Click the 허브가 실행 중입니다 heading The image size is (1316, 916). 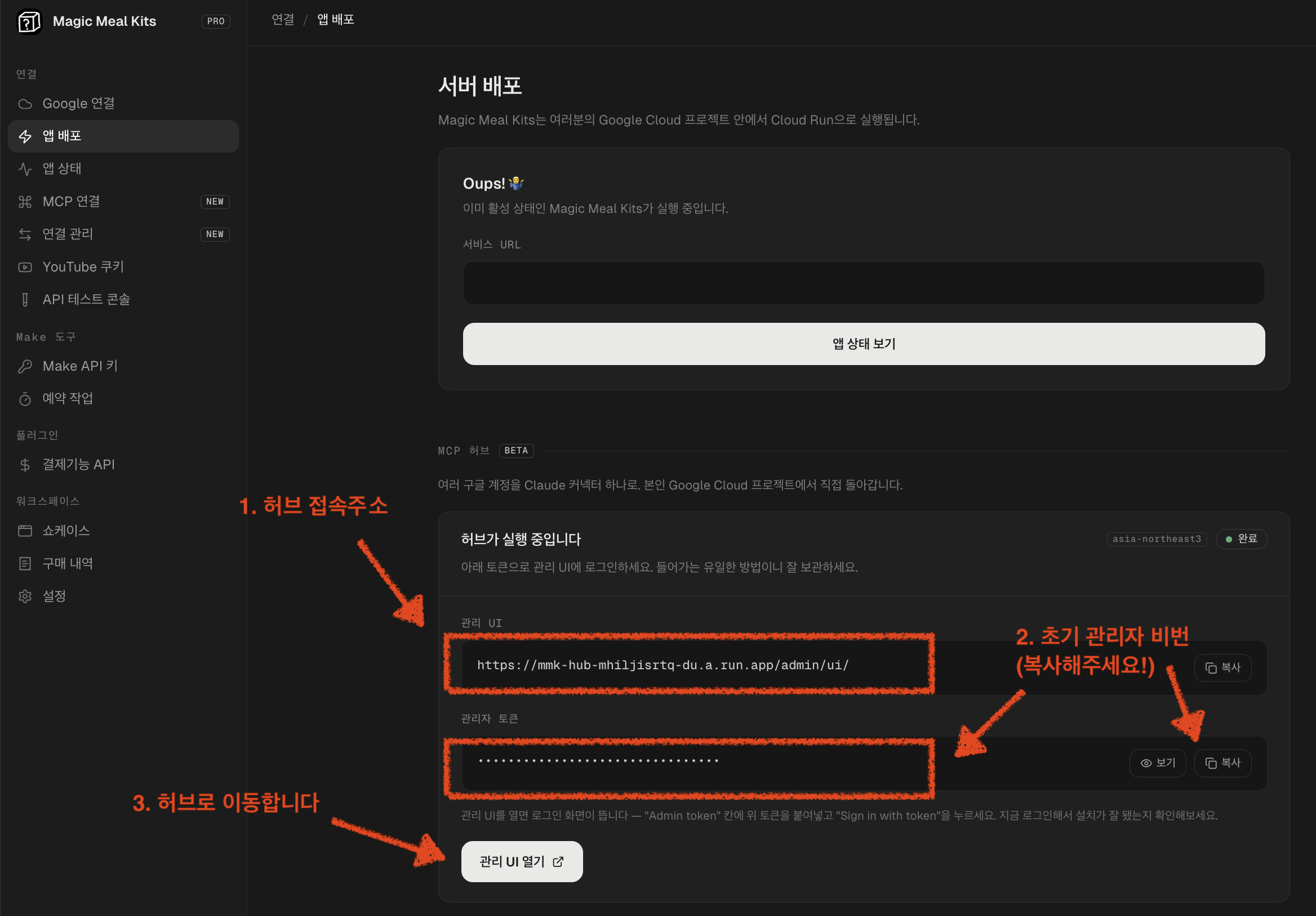click(x=521, y=540)
